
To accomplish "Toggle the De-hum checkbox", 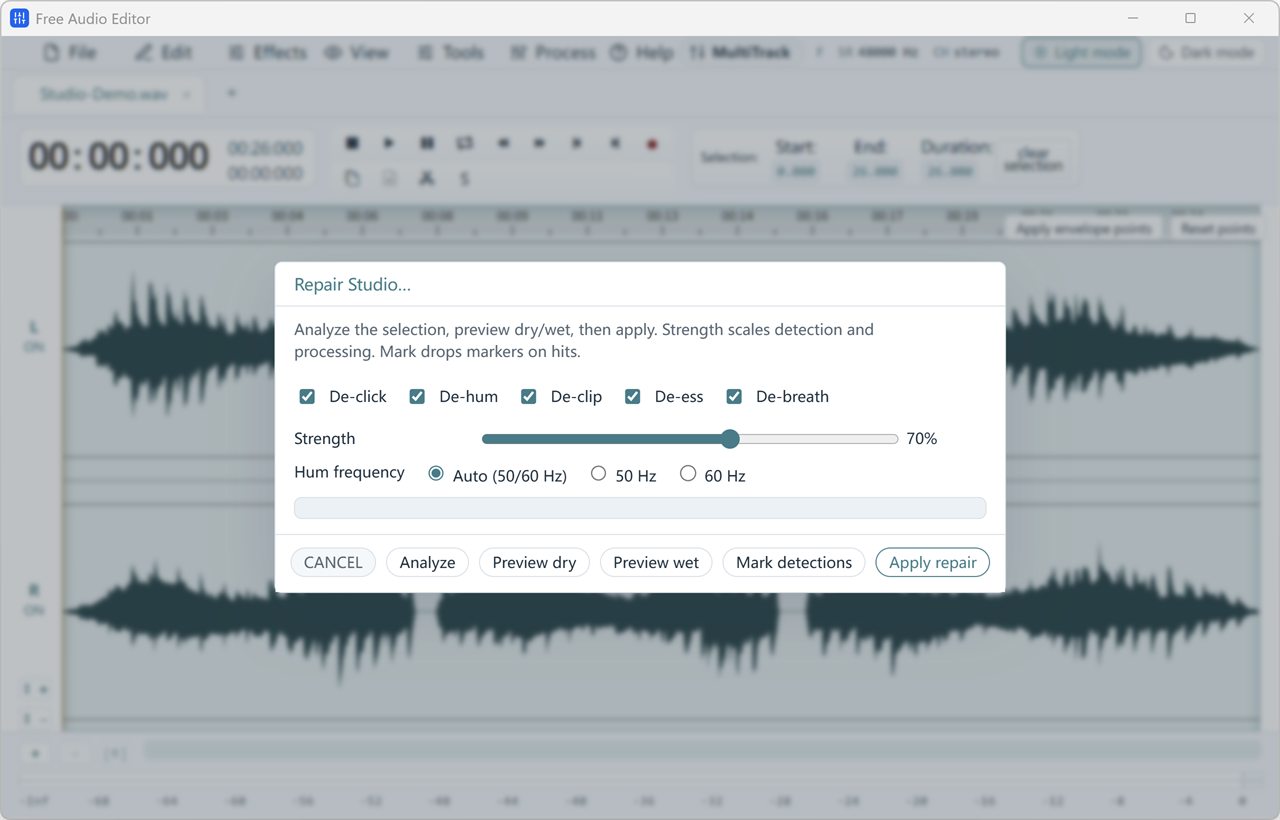I will pos(417,397).
